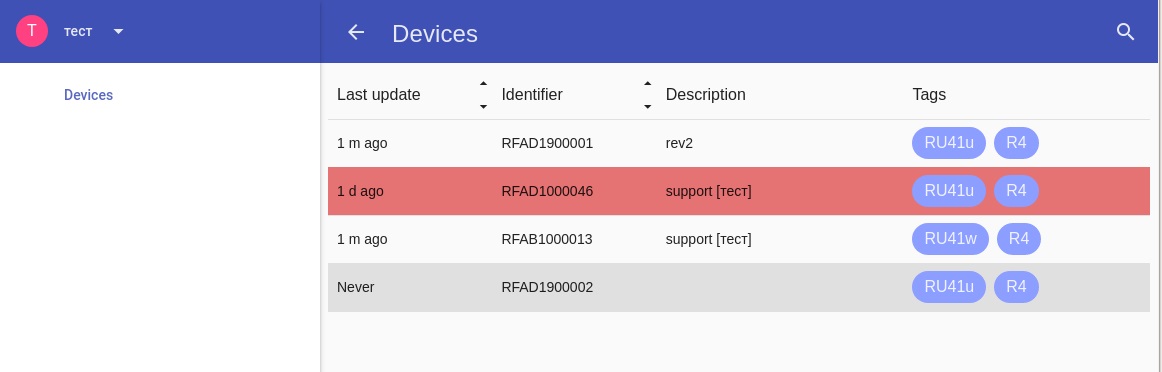Screen dimensions: 1162x372
Task: Sort descending by Identifier column
Action: point(647,107)
